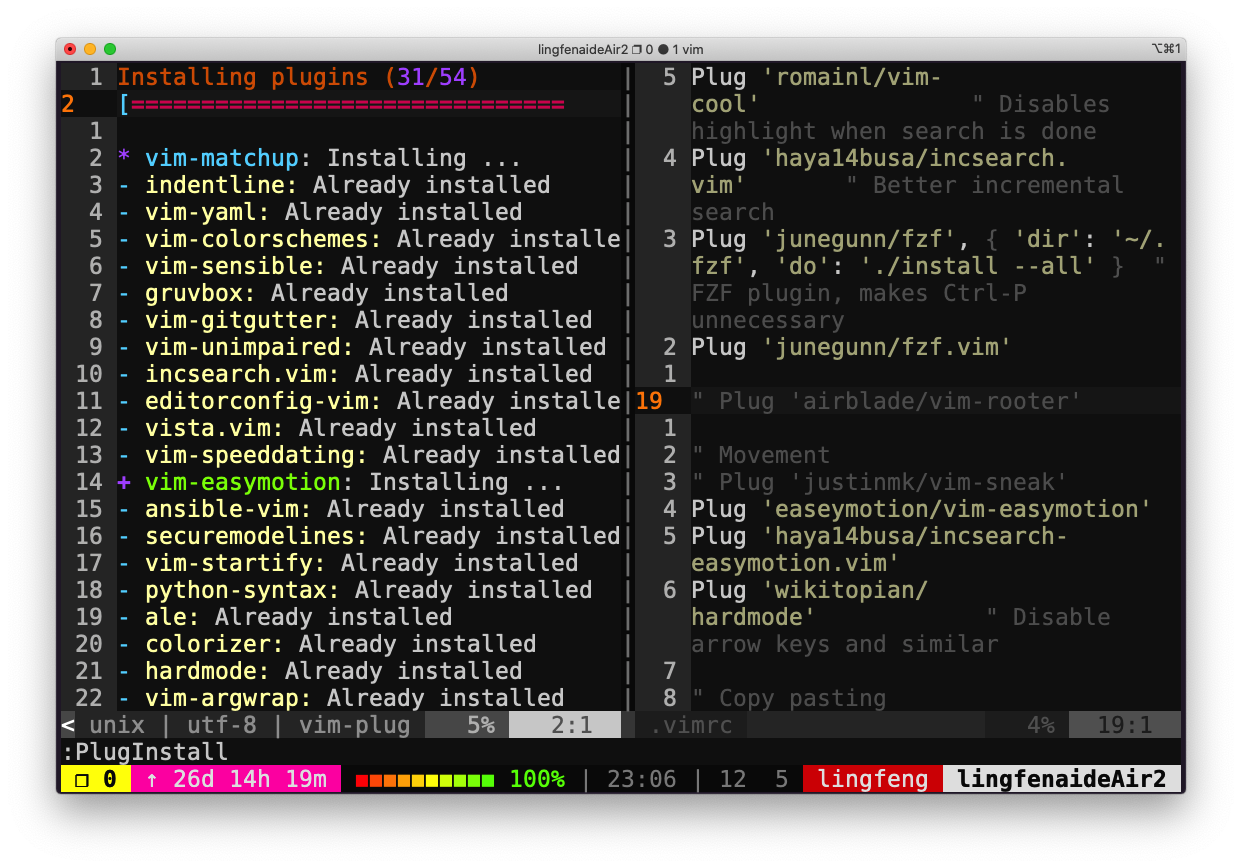Click the tmux window 0 indicator
Viewport: 1242px width, 868px height.
pyautogui.click(x=95, y=779)
